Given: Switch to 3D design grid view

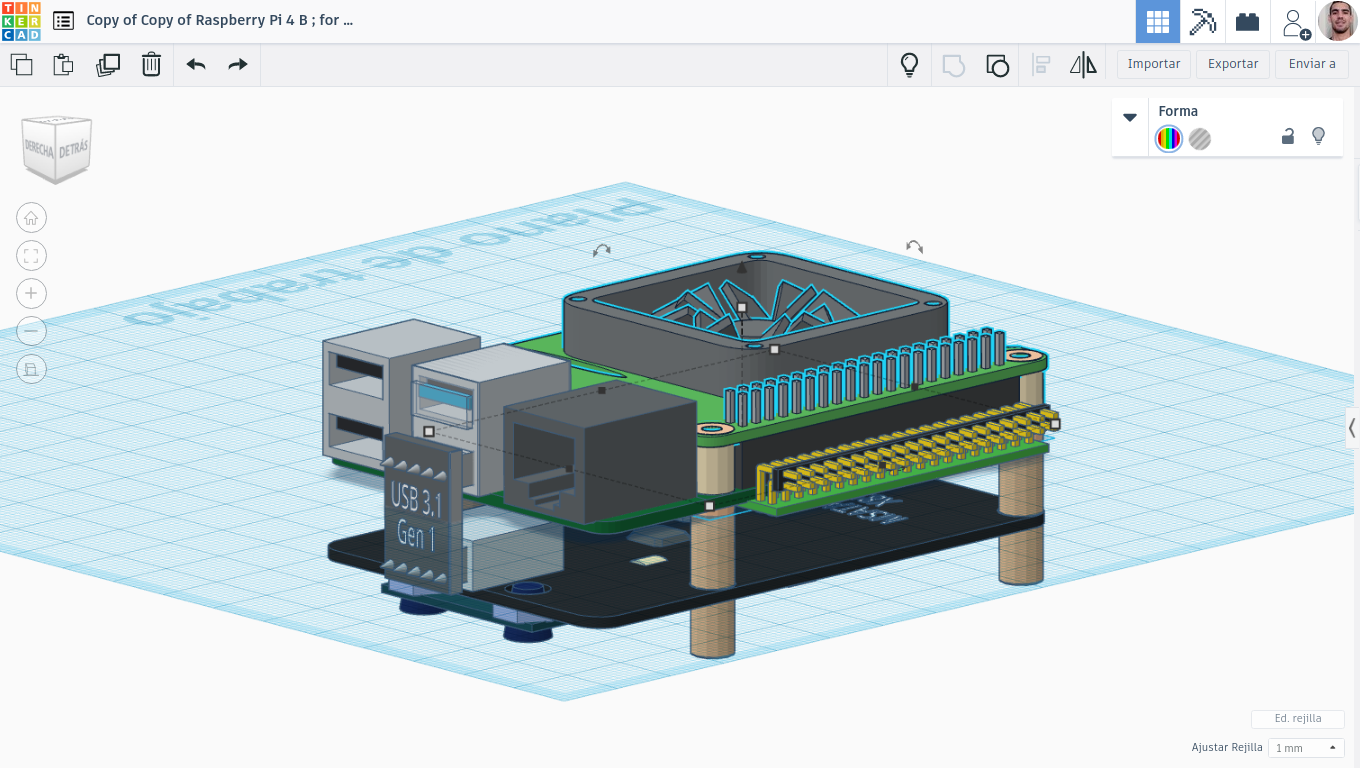Looking at the screenshot, I should coord(1158,22).
